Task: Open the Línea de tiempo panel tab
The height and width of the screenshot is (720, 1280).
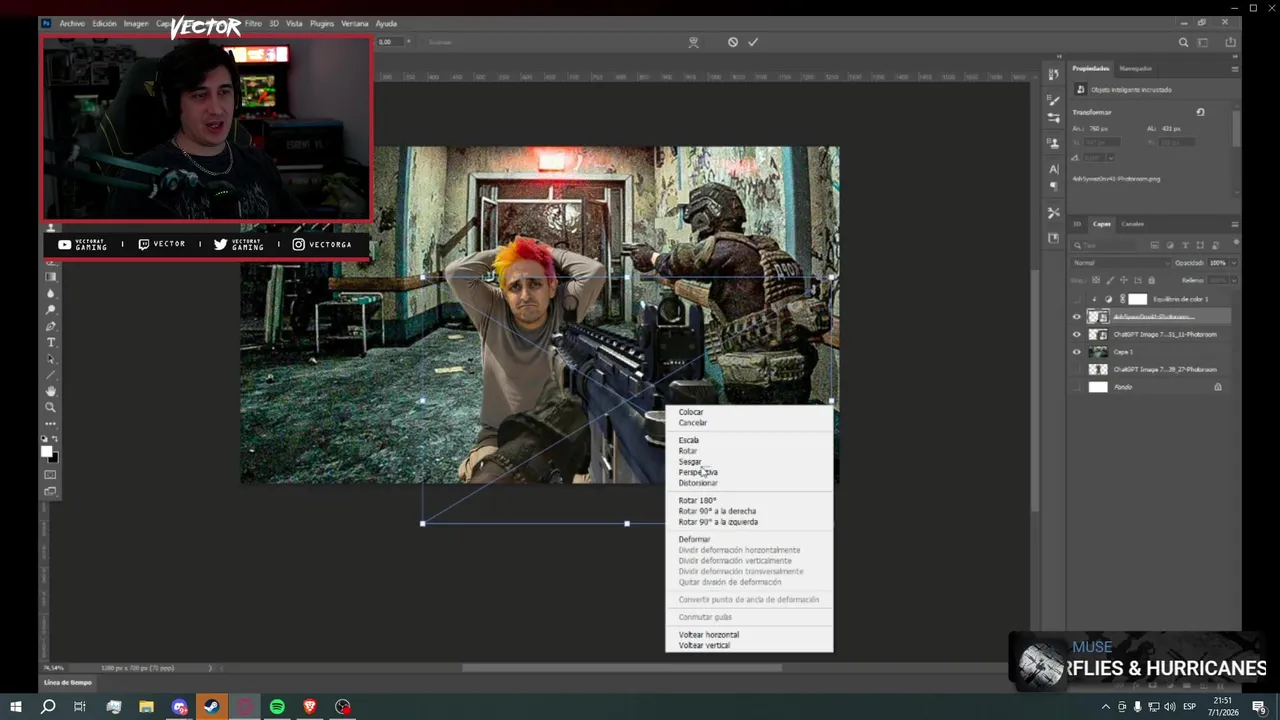Action: pyautogui.click(x=68, y=682)
